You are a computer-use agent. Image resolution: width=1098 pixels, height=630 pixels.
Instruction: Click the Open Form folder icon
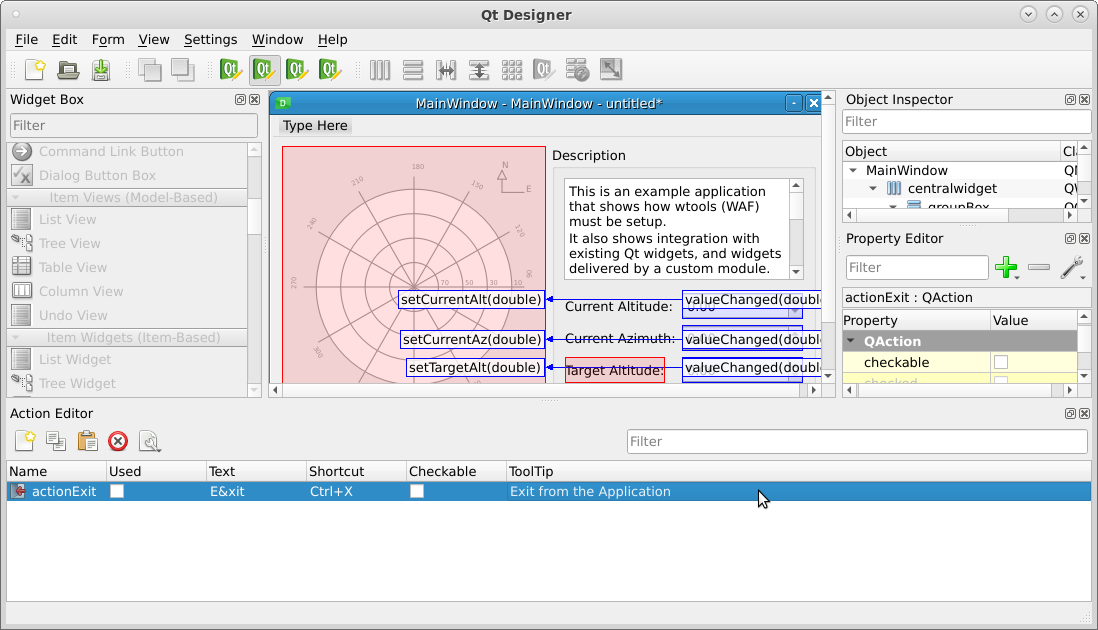click(68, 70)
